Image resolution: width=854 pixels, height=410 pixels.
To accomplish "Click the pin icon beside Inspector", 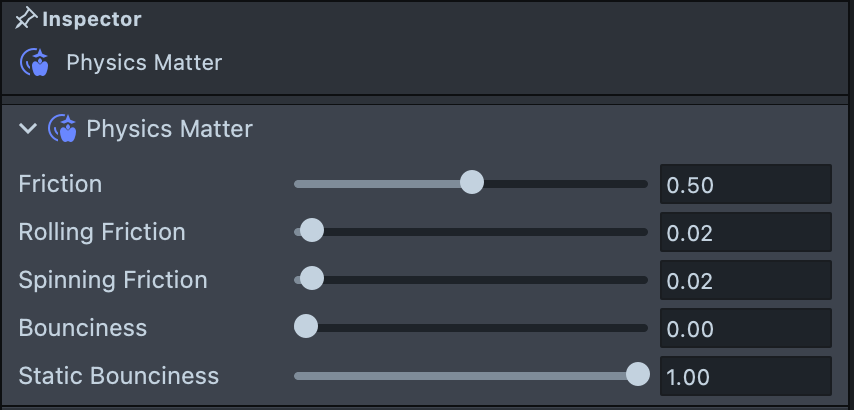I will (x=26, y=19).
